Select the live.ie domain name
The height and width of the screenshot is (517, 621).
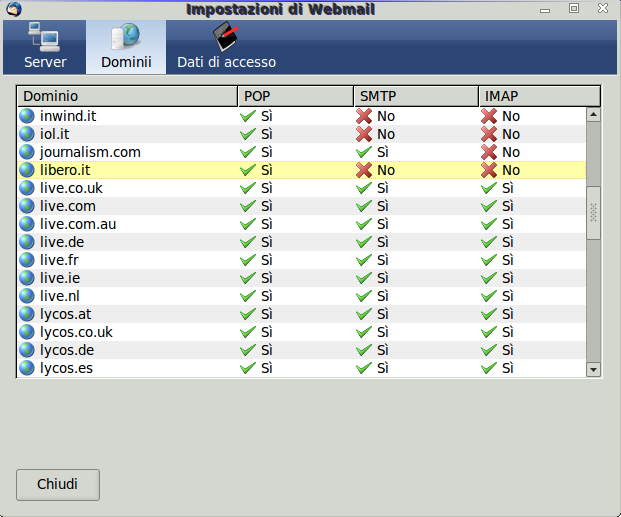tap(60, 278)
